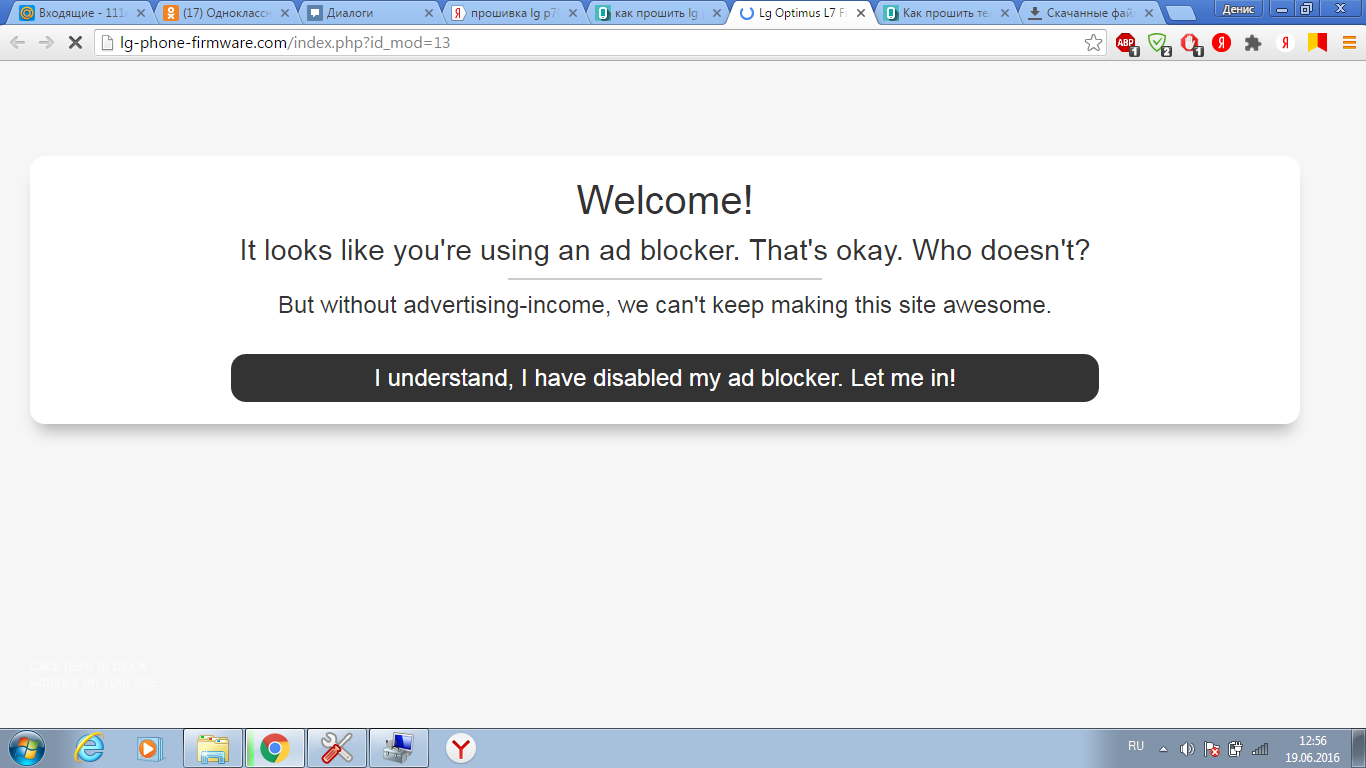Open the Chrome hamburger menu
Screen dimensions: 1366x768
[1349, 43]
